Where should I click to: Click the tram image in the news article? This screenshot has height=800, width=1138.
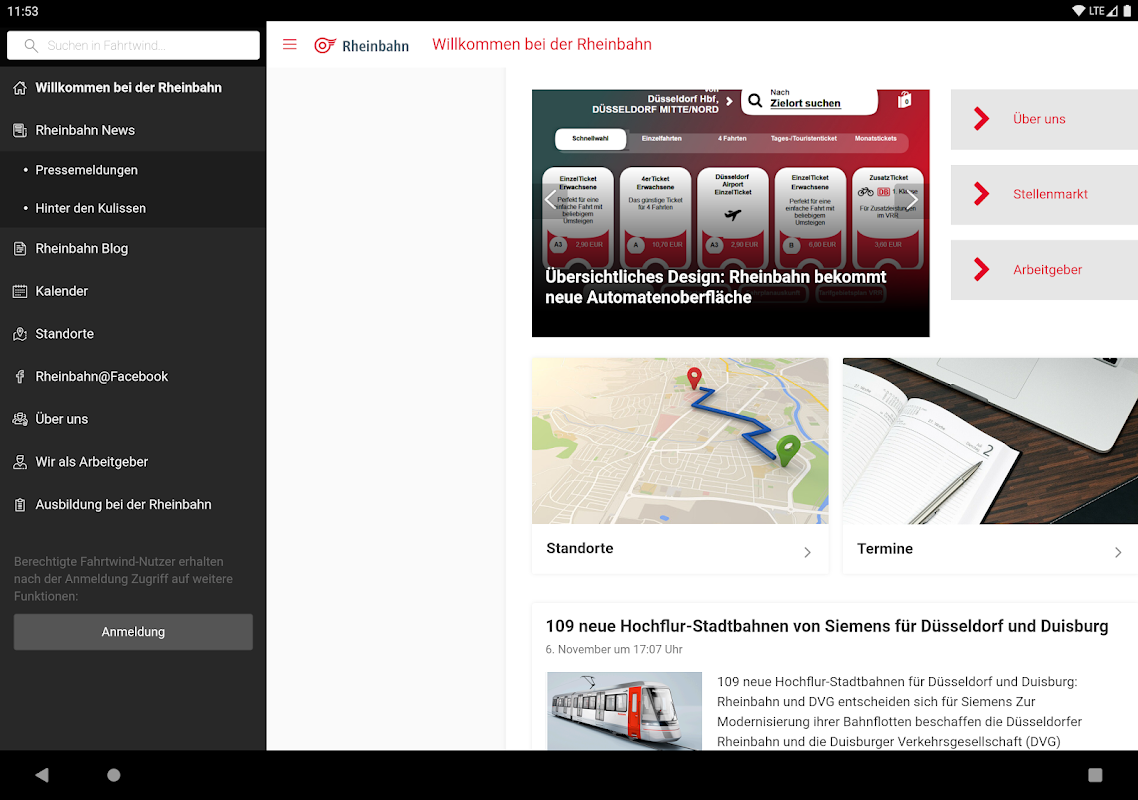pos(624,711)
